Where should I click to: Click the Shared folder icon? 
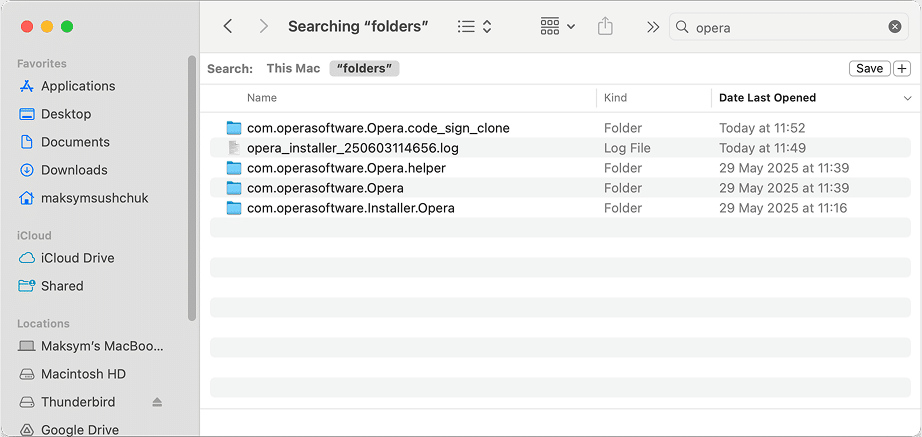26,286
